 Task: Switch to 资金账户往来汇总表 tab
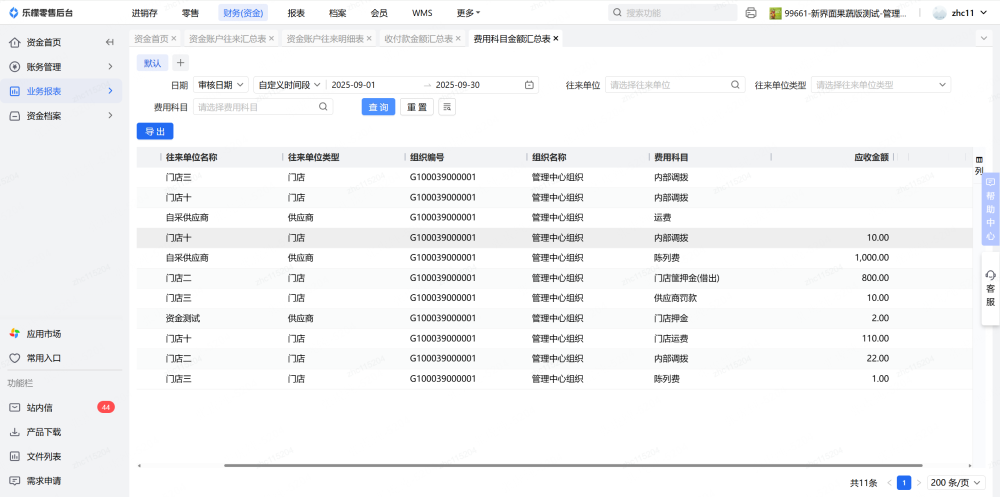pyautogui.click(x=227, y=38)
